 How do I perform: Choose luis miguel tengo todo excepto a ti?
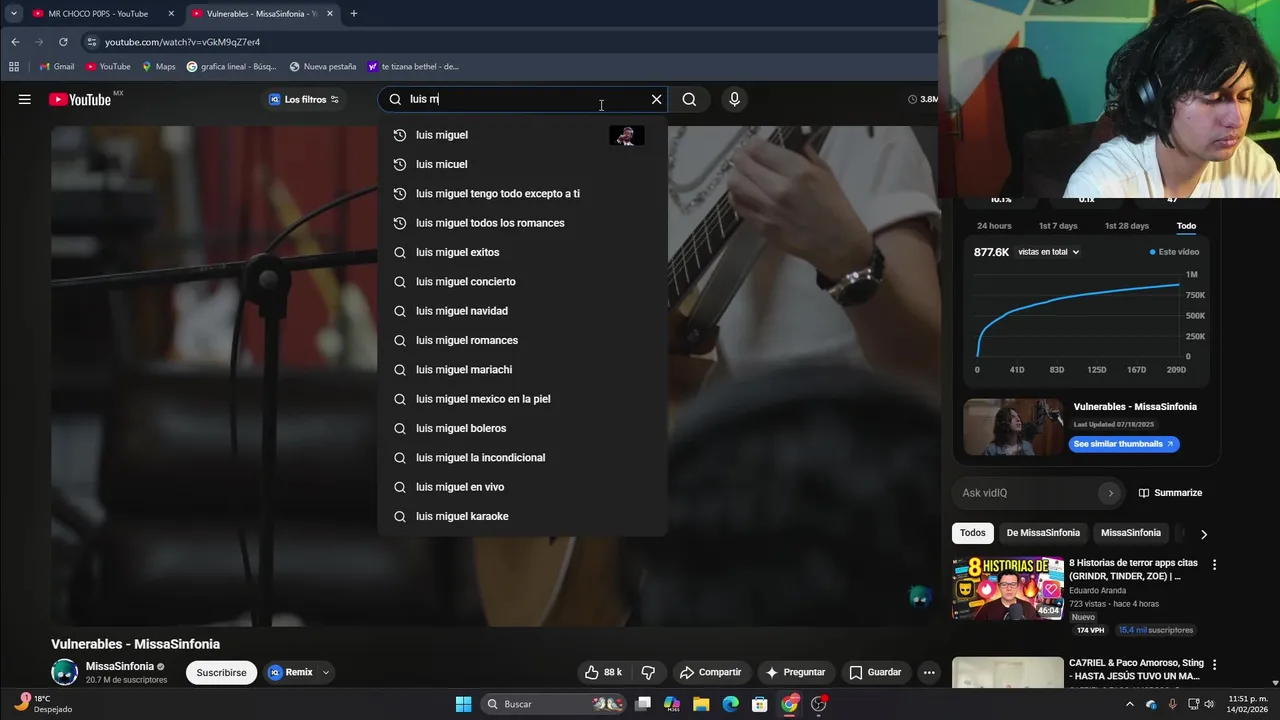point(522,193)
